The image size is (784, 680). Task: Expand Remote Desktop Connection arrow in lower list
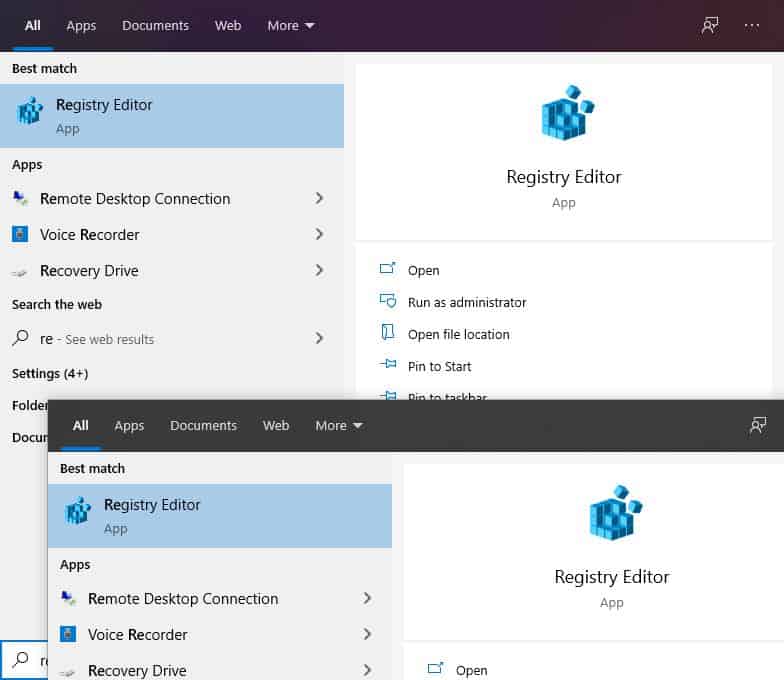click(367, 598)
